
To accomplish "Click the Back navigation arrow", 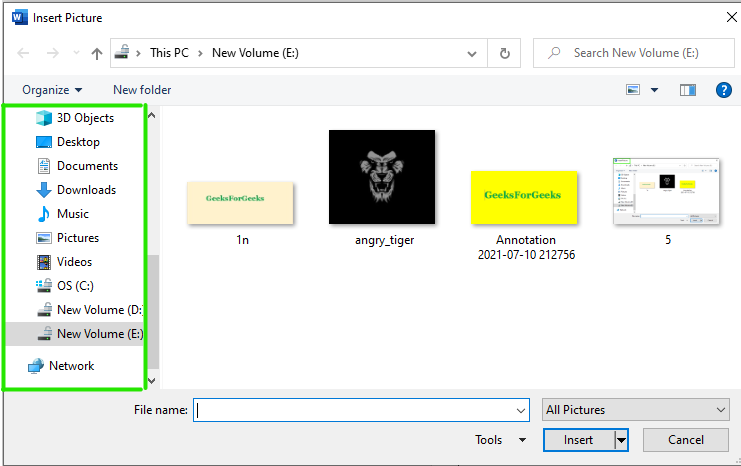I will pyautogui.click(x=23, y=53).
